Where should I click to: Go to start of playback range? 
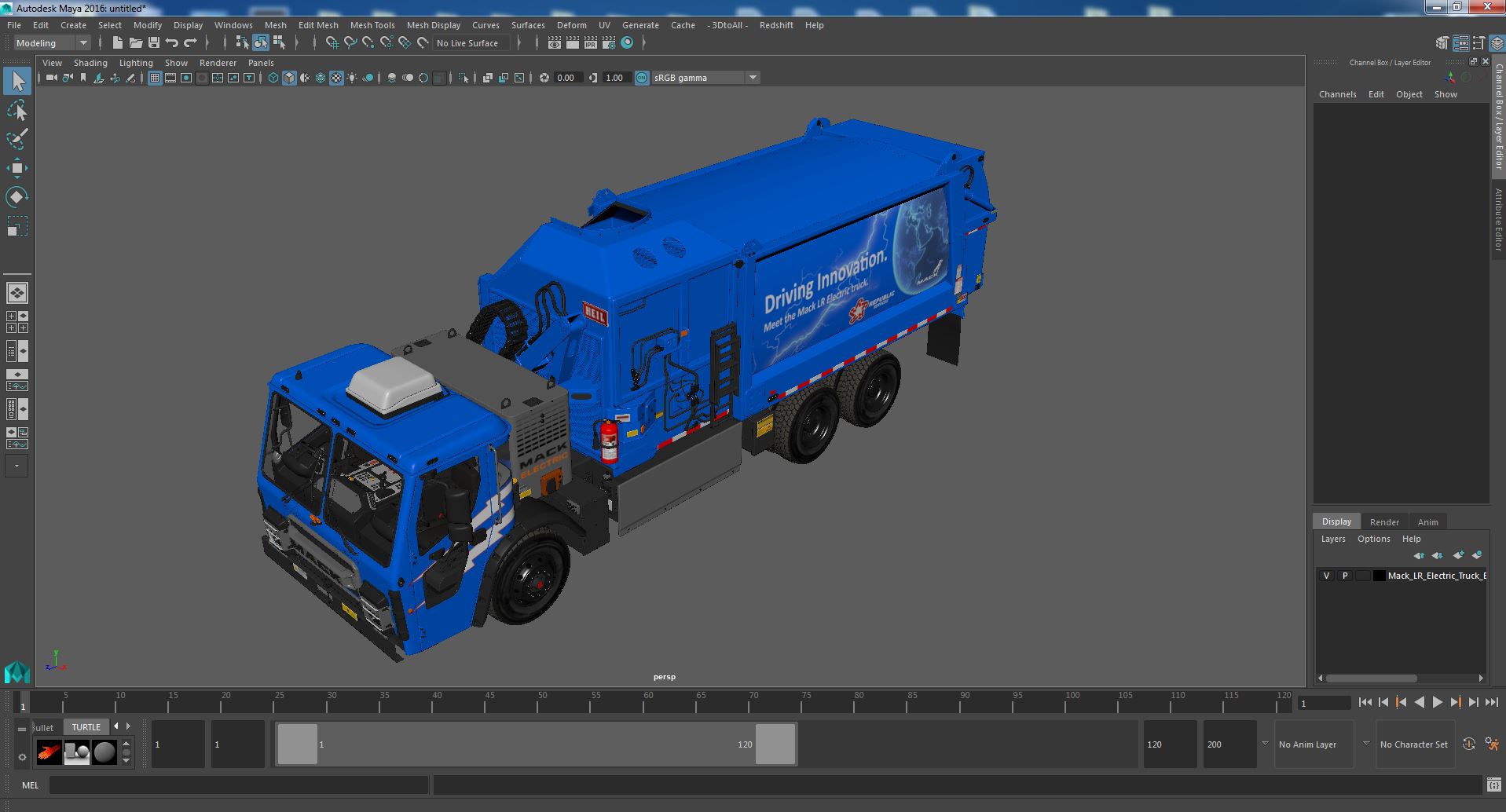[1365, 702]
